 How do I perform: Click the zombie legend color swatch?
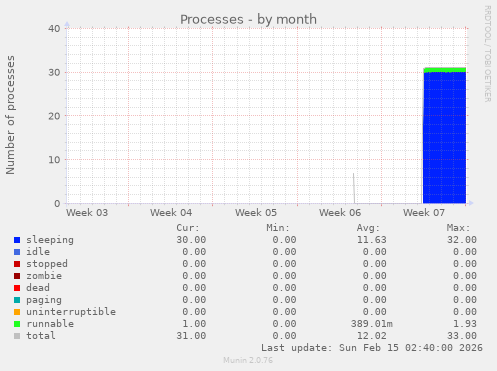pos(17,276)
